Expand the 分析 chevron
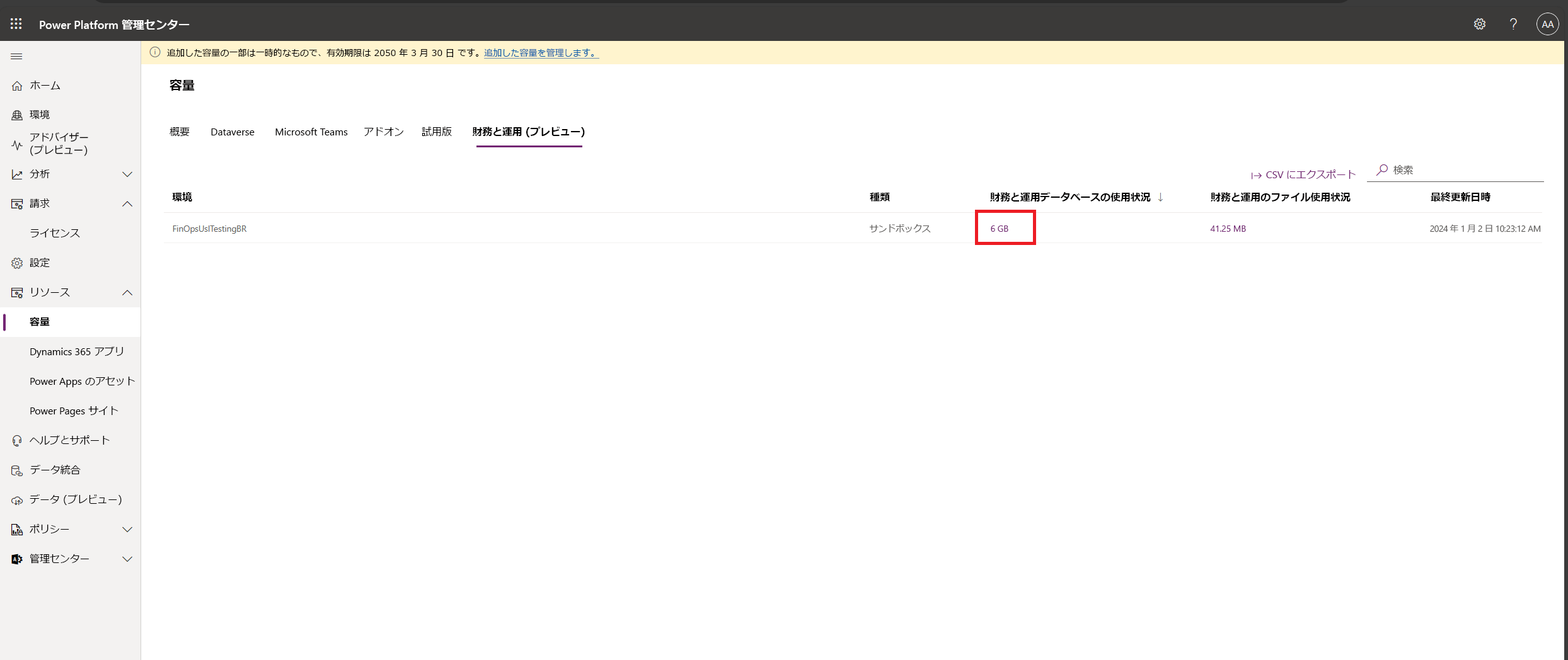1568x660 pixels. [127, 174]
